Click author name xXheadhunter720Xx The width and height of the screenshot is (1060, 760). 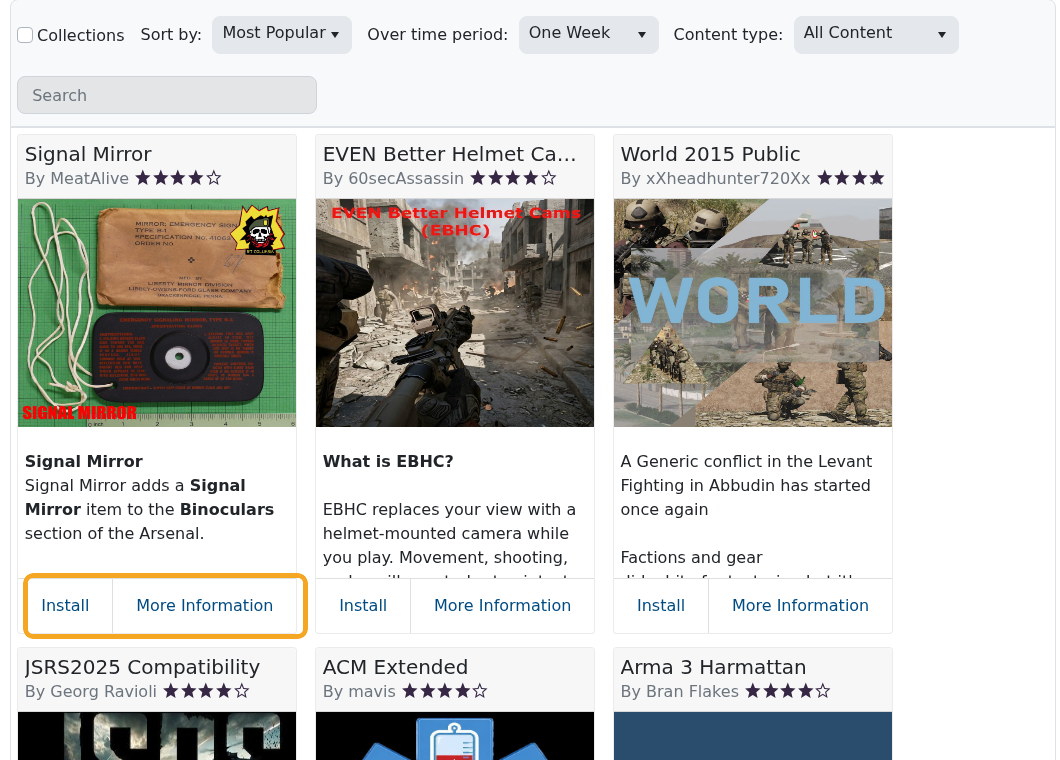point(728,179)
